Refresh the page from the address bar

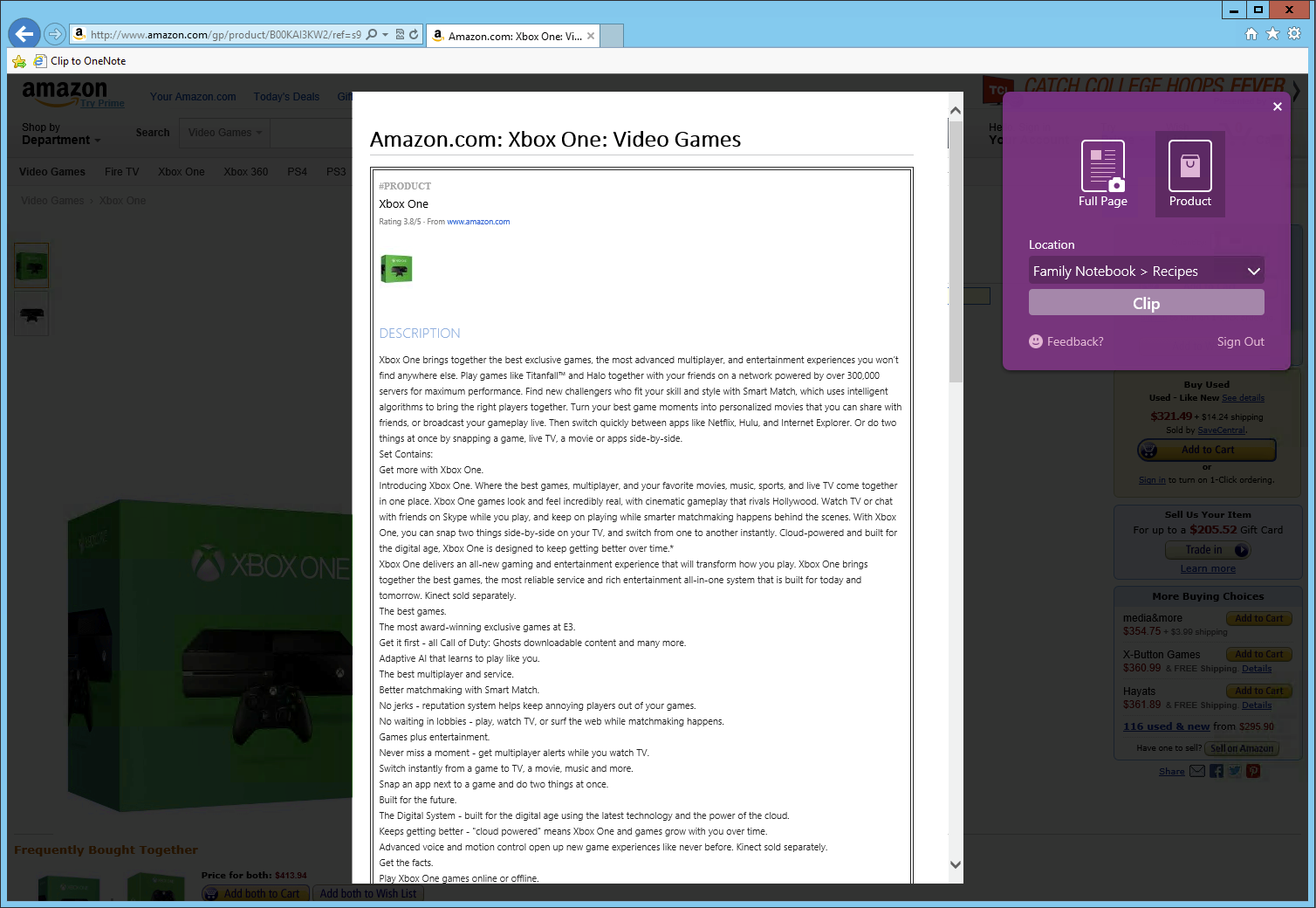[412, 34]
